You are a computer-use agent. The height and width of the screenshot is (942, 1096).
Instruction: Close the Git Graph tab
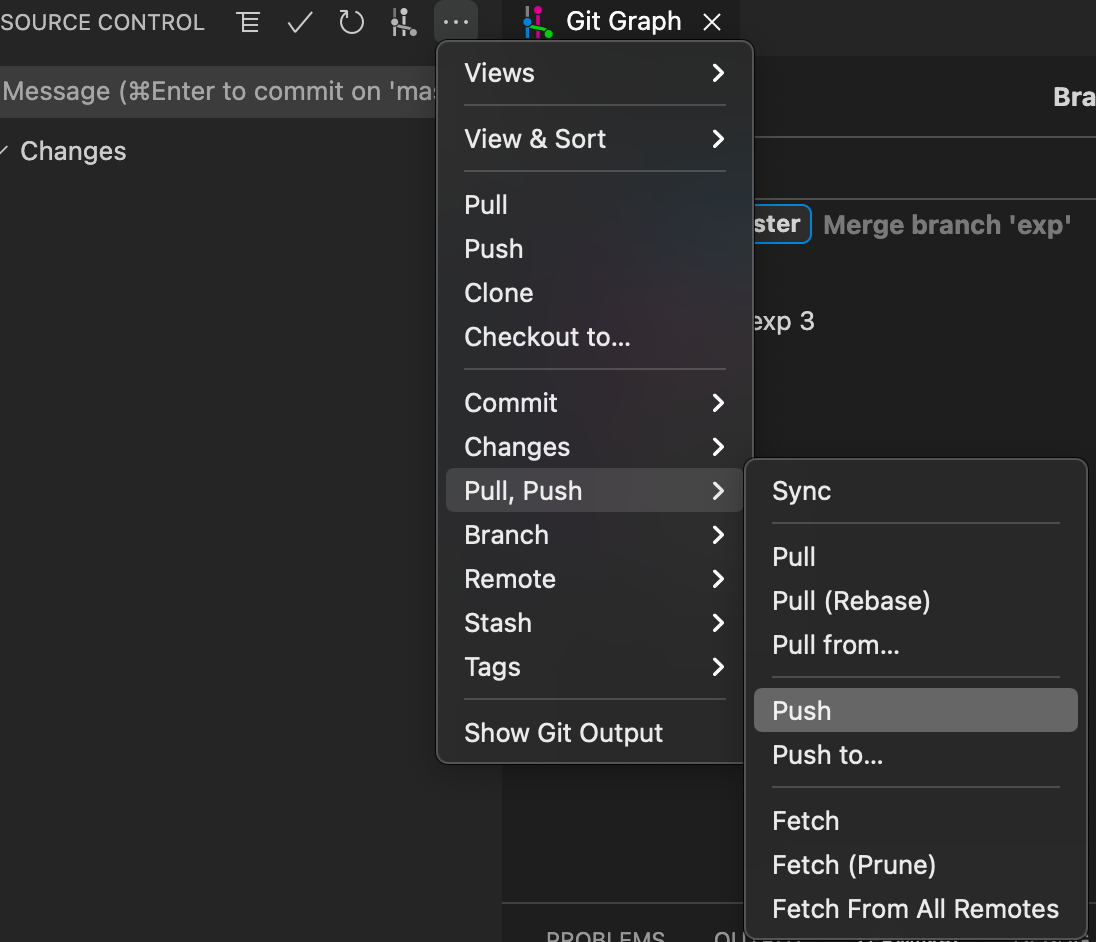pos(712,22)
